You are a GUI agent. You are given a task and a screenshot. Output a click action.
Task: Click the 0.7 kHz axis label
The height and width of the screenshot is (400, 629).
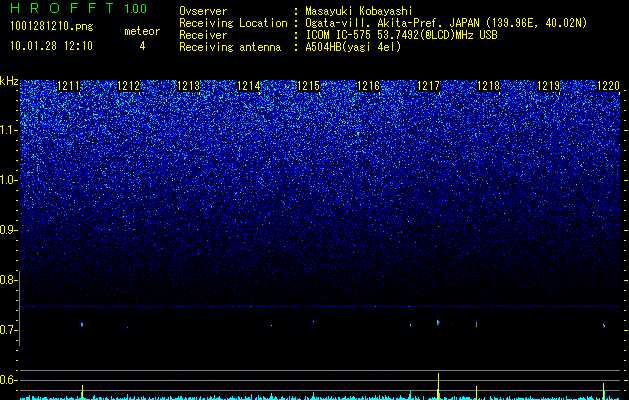8,330
